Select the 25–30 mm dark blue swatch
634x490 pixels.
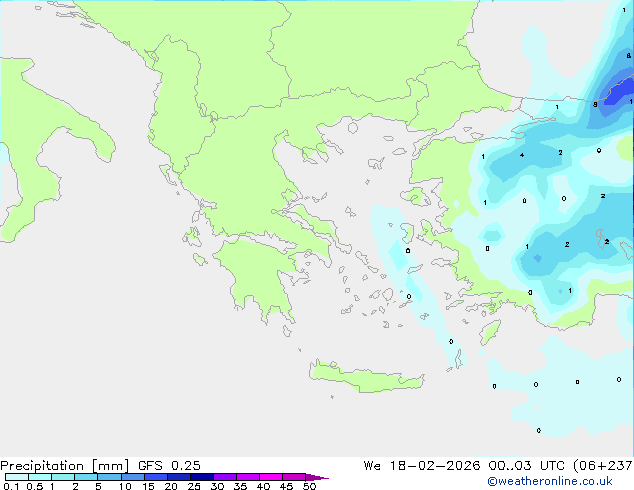pos(201,477)
